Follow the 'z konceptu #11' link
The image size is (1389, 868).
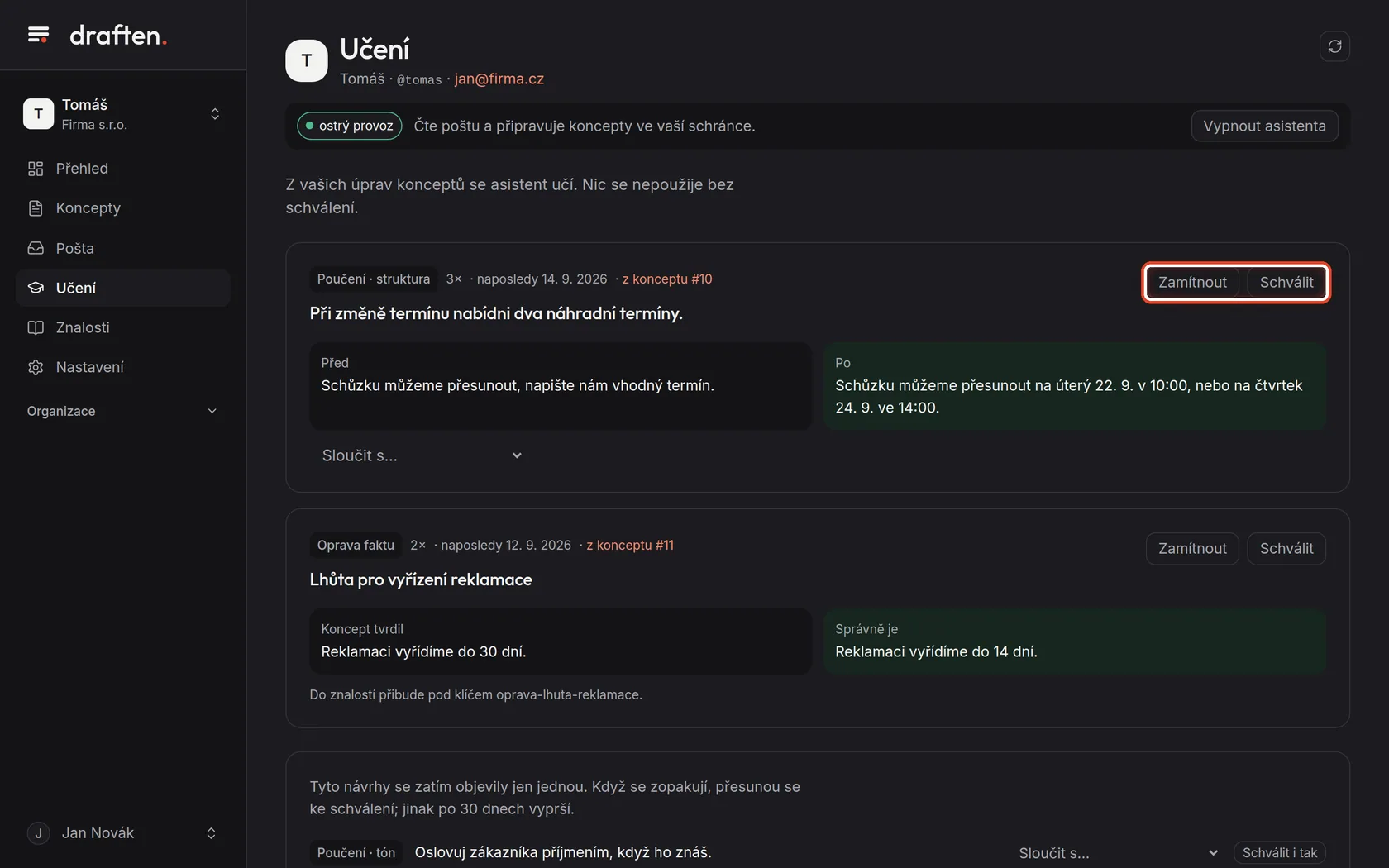coord(630,546)
